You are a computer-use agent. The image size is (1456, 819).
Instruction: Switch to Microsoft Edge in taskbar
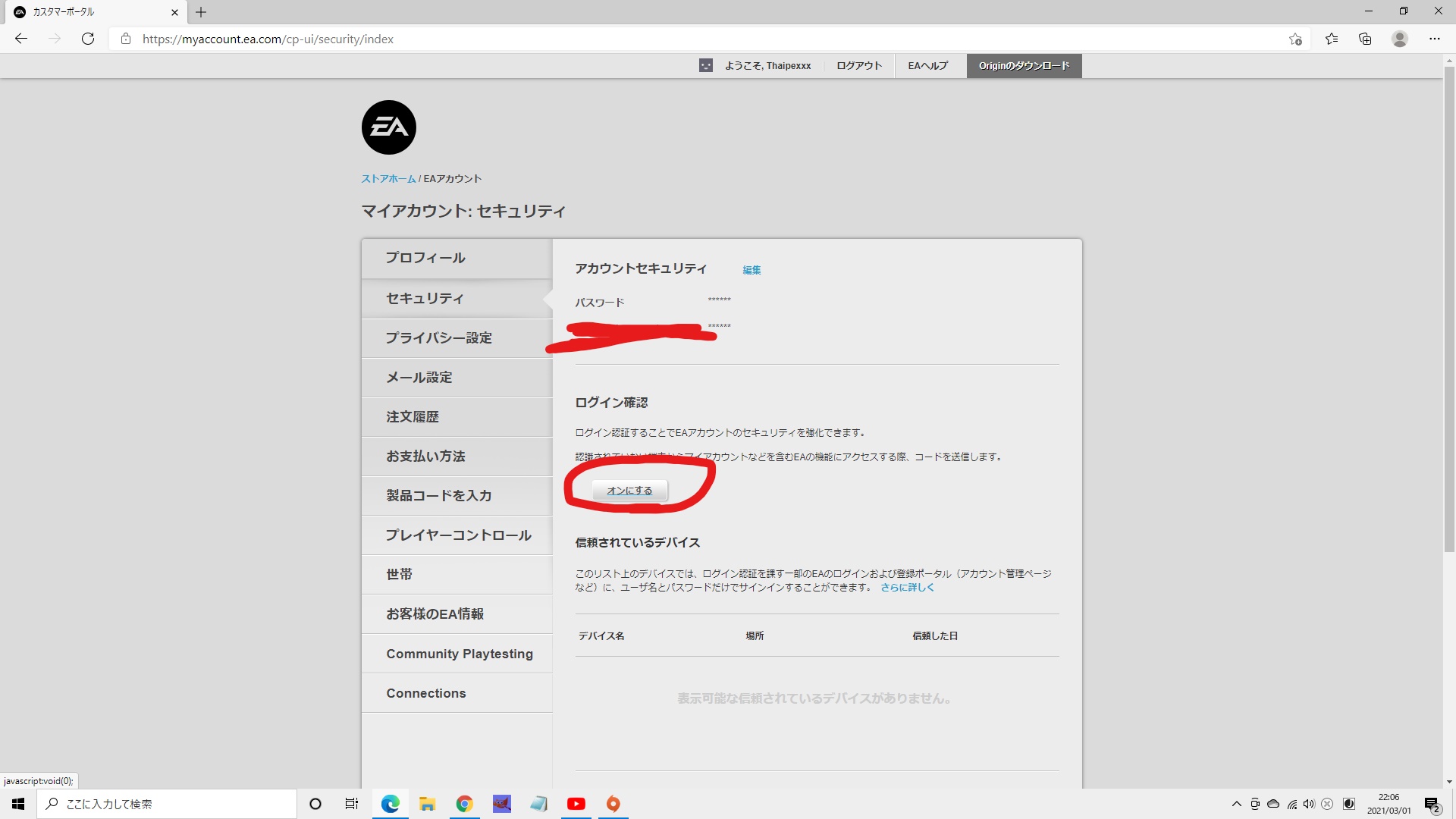tap(390, 804)
